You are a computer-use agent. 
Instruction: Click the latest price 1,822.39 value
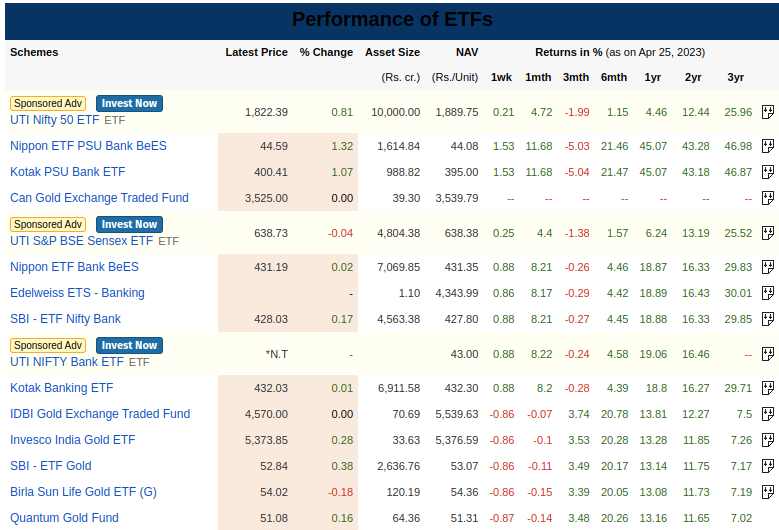click(x=266, y=112)
